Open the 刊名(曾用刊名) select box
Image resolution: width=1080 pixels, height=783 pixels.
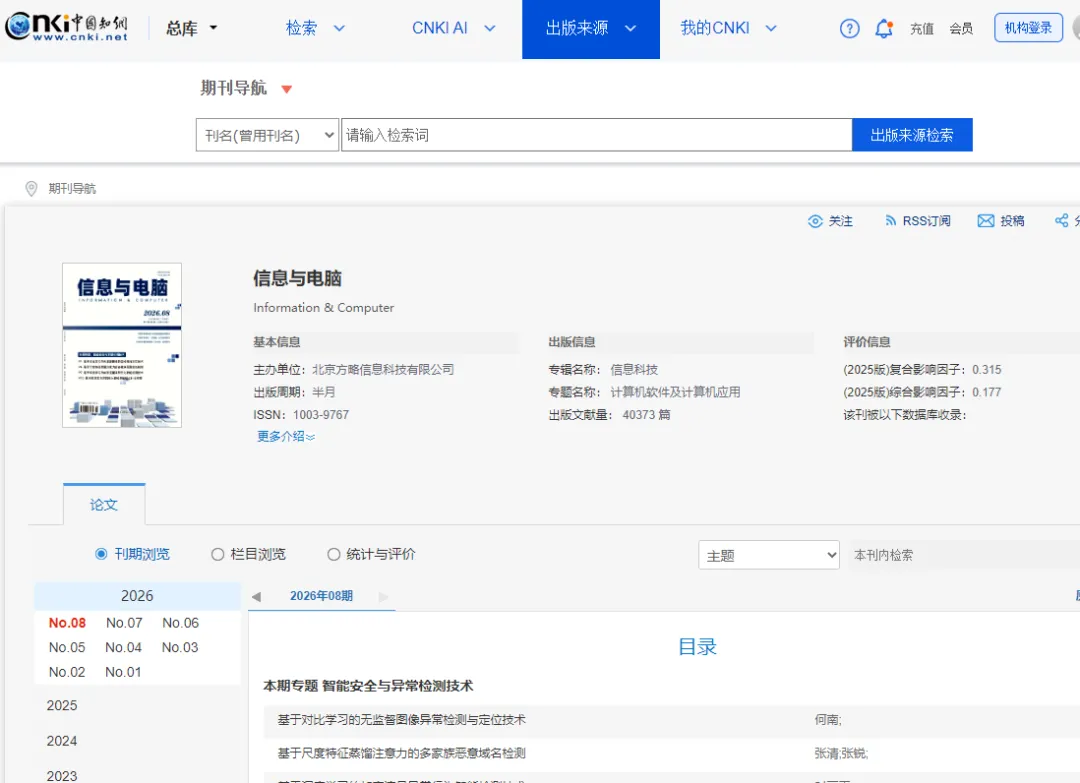[267, 135]
